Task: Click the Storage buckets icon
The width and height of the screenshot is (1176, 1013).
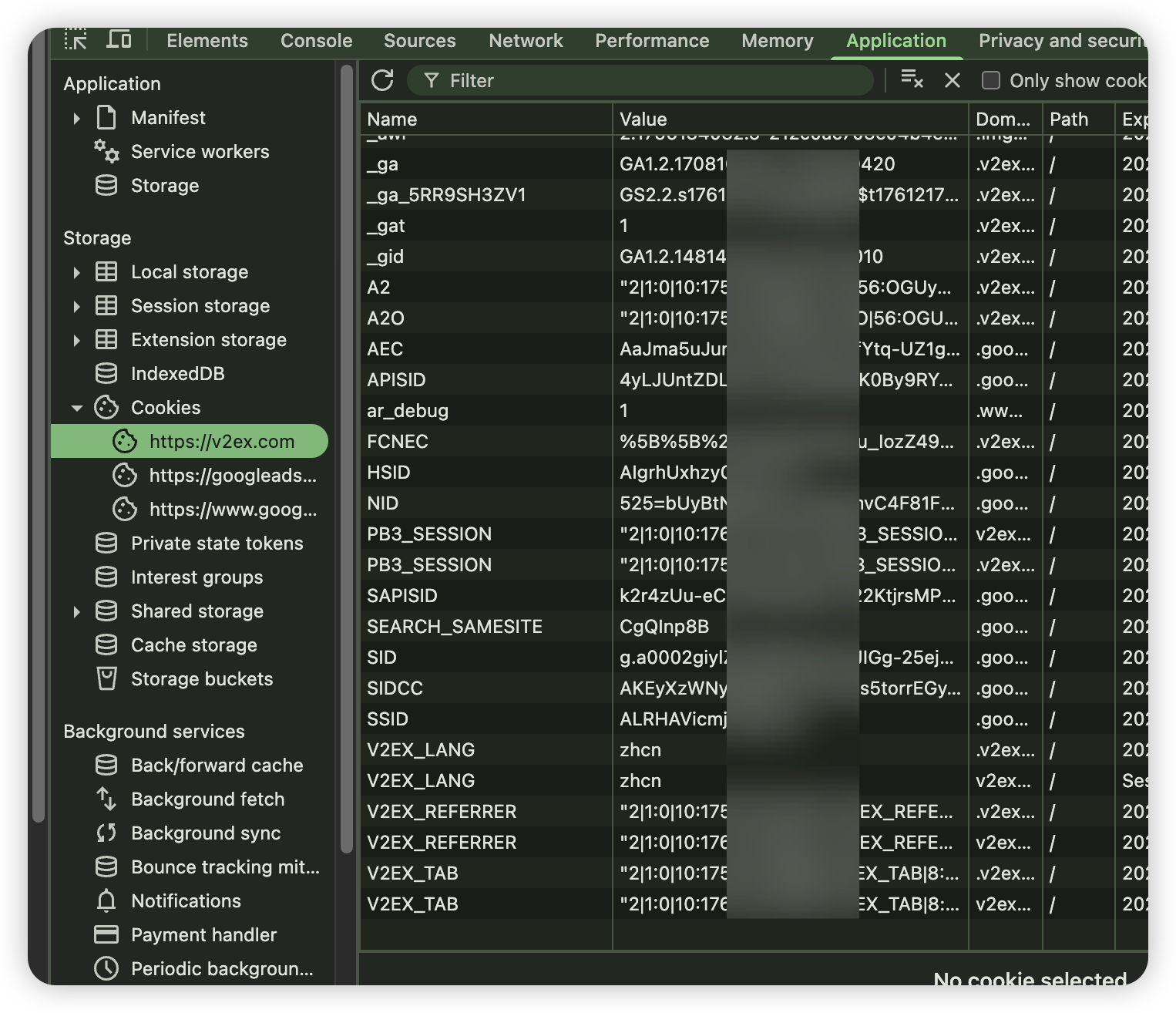Action: 106,678
